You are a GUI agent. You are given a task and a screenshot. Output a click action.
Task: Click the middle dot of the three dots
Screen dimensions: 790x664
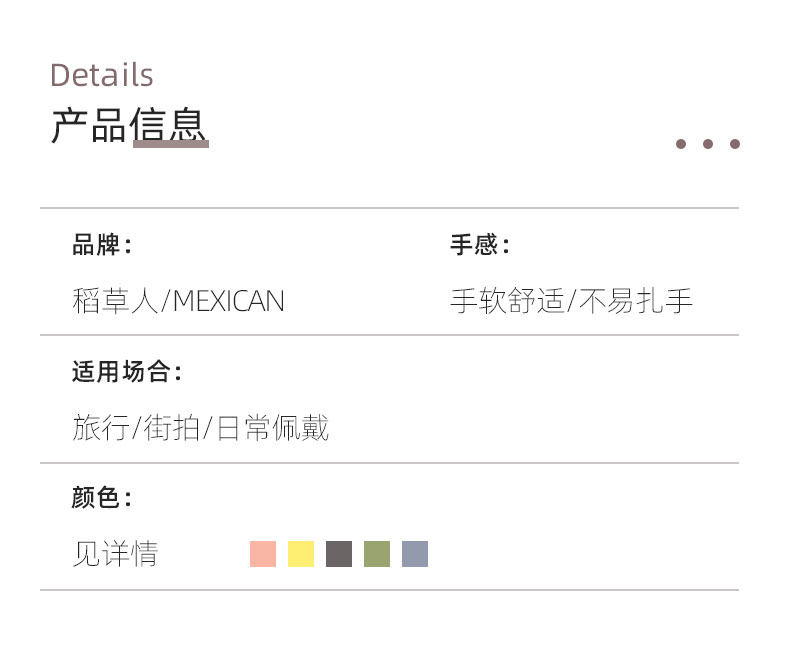tap(708, 144)
